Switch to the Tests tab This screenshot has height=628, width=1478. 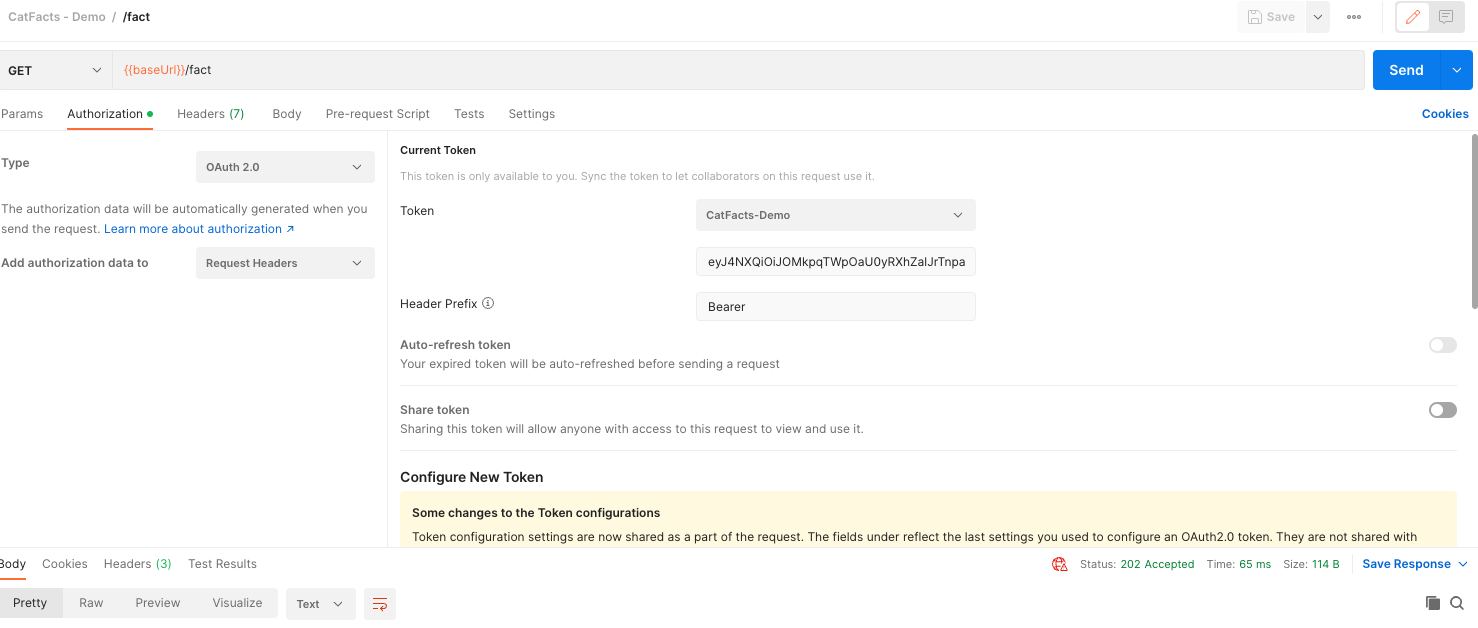(469, 114)
